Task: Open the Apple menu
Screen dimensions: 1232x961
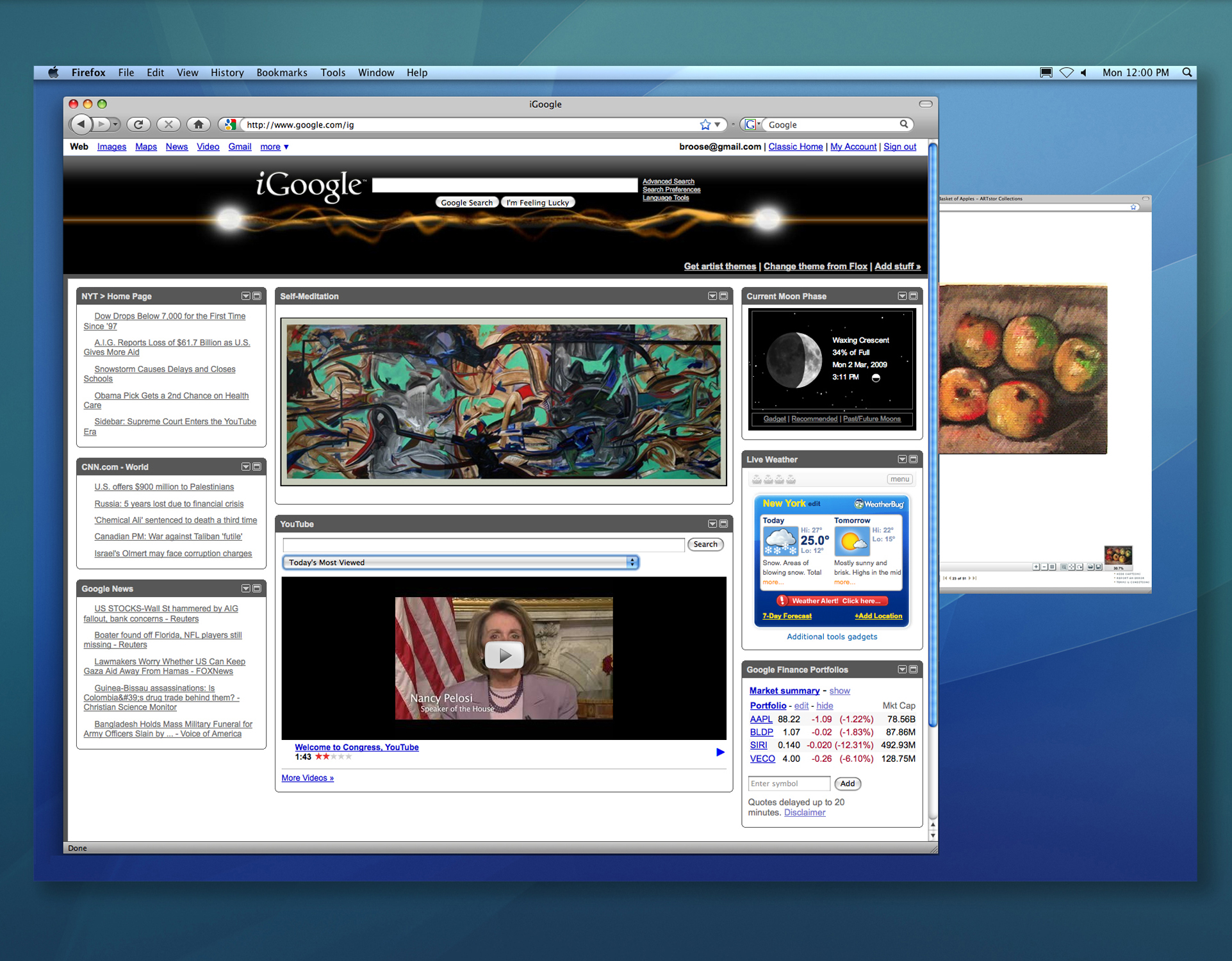Action: (53, 72)
